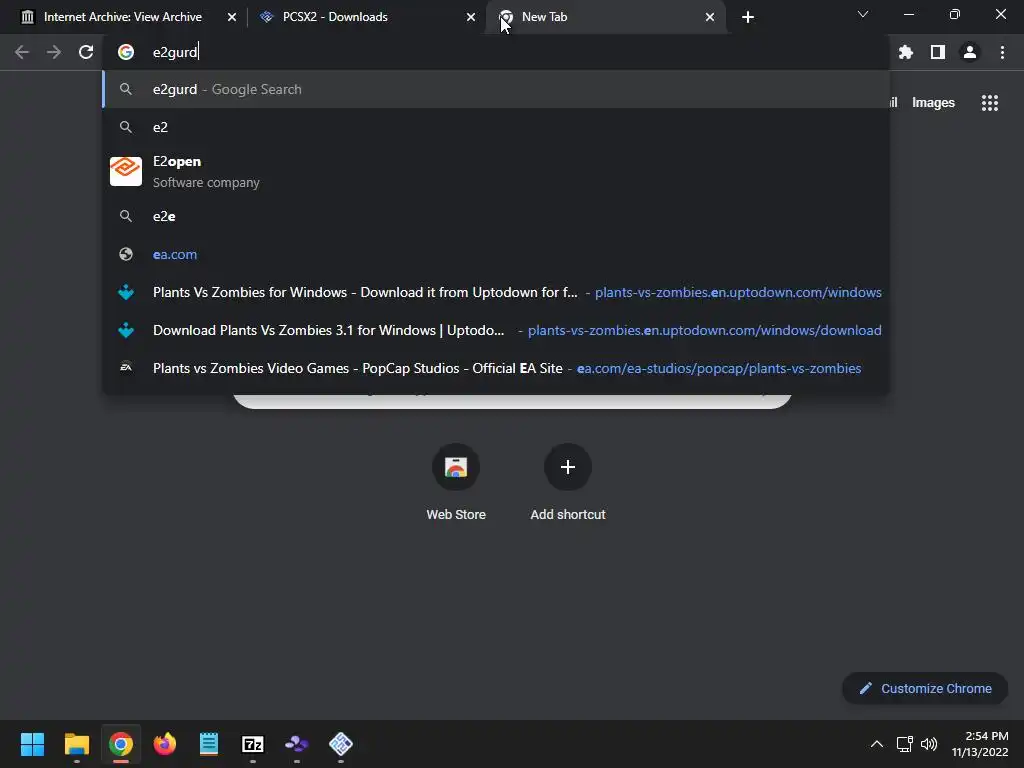Open the Extensions puzzle icon

tap(906, 52)
